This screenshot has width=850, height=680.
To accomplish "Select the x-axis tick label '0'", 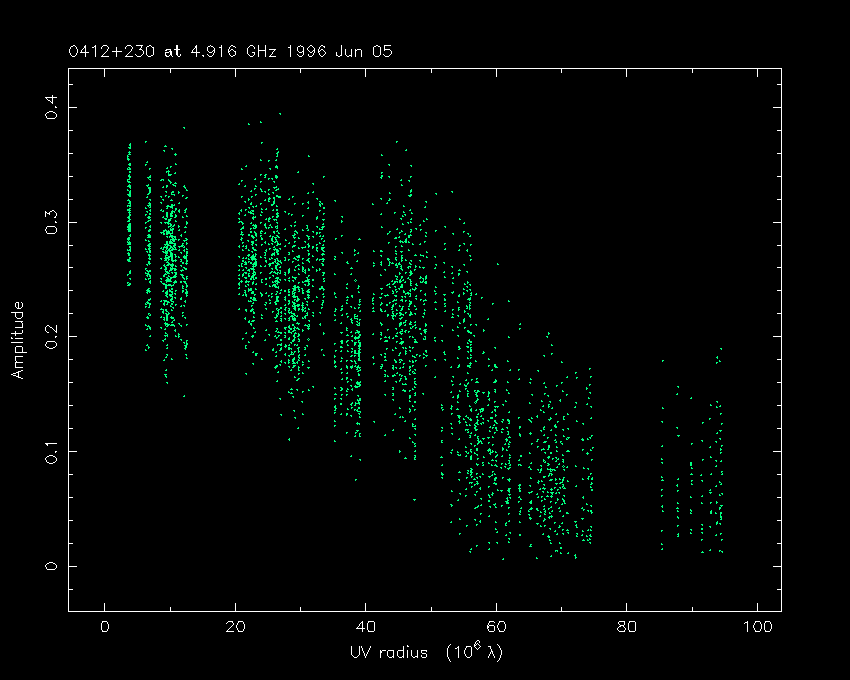I will pyautogui.click(x=105, y=627).
